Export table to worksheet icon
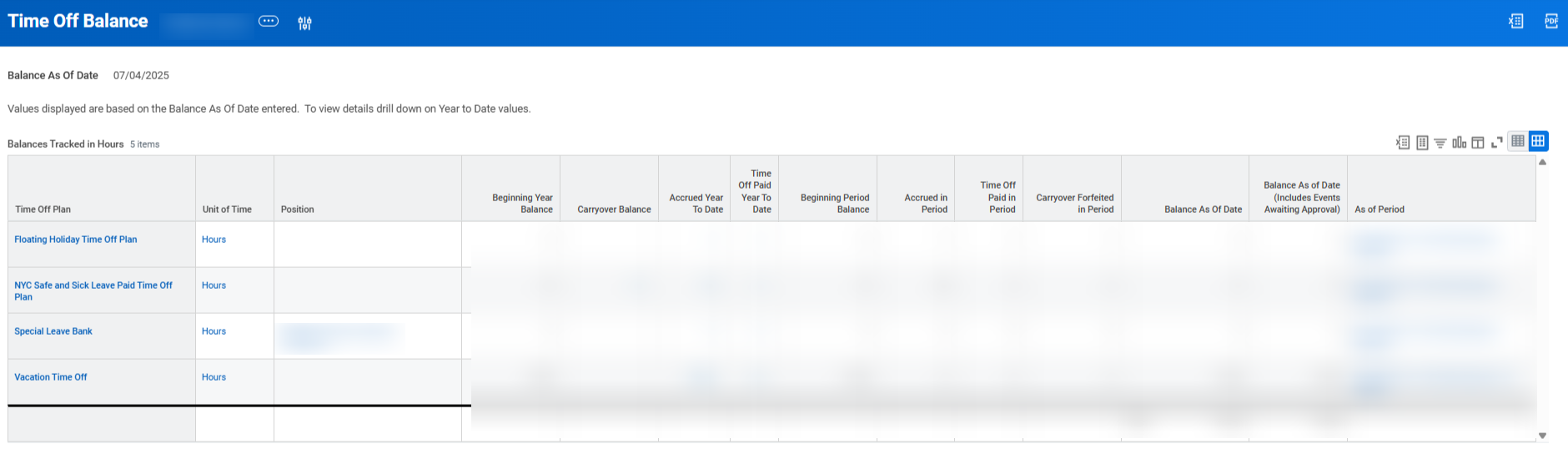The height and width of the screenshot is (449, 1568). [x=1422, y=143]
